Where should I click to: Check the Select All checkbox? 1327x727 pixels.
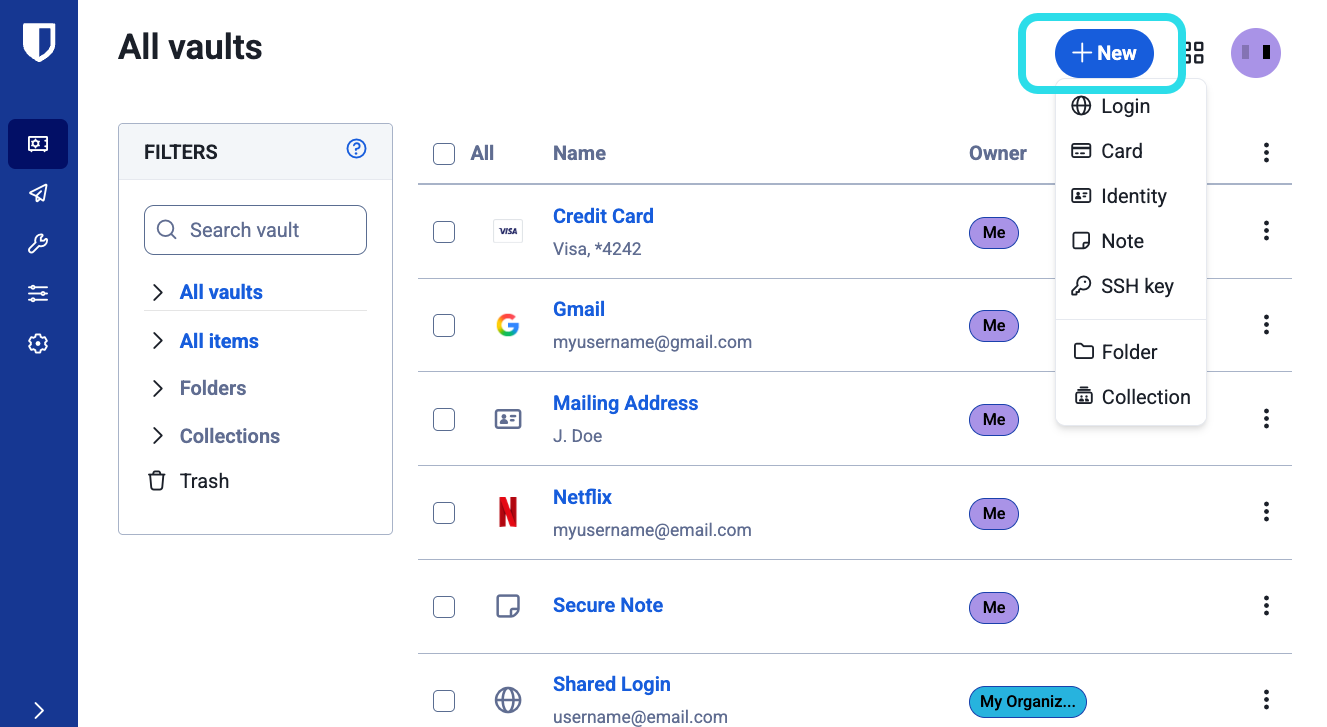pos(444,154)
